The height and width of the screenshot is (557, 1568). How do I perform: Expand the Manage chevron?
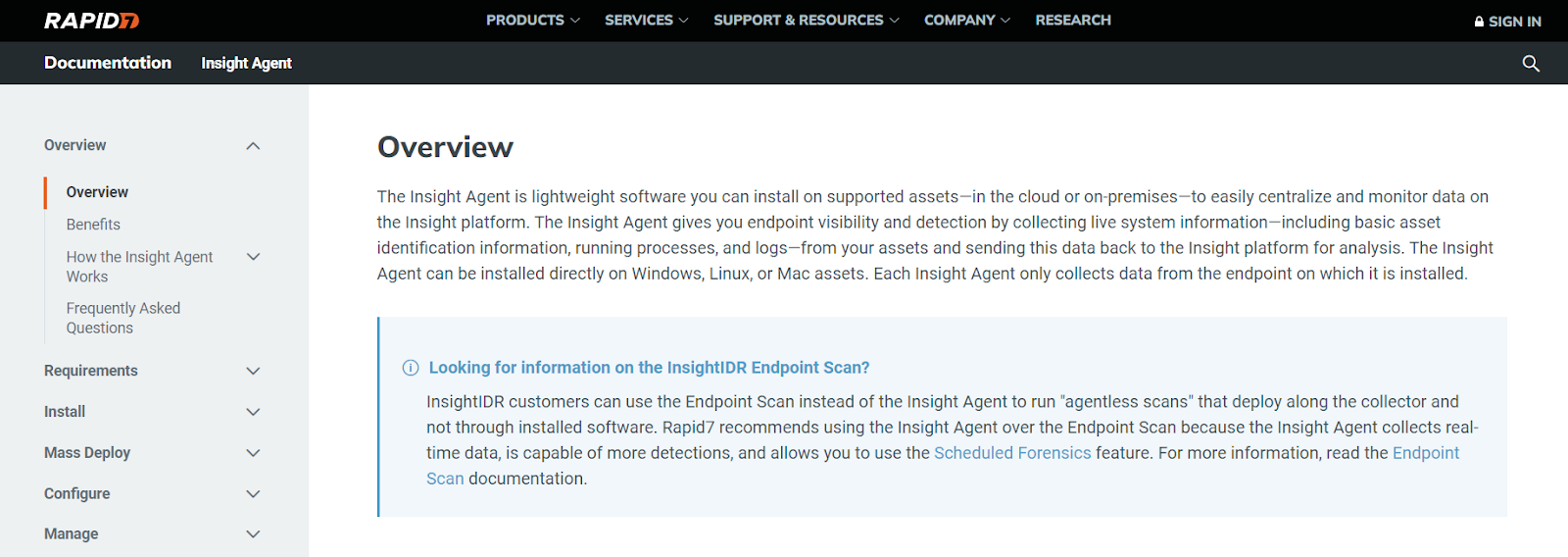pyautogui.click(x=253, y=534)
